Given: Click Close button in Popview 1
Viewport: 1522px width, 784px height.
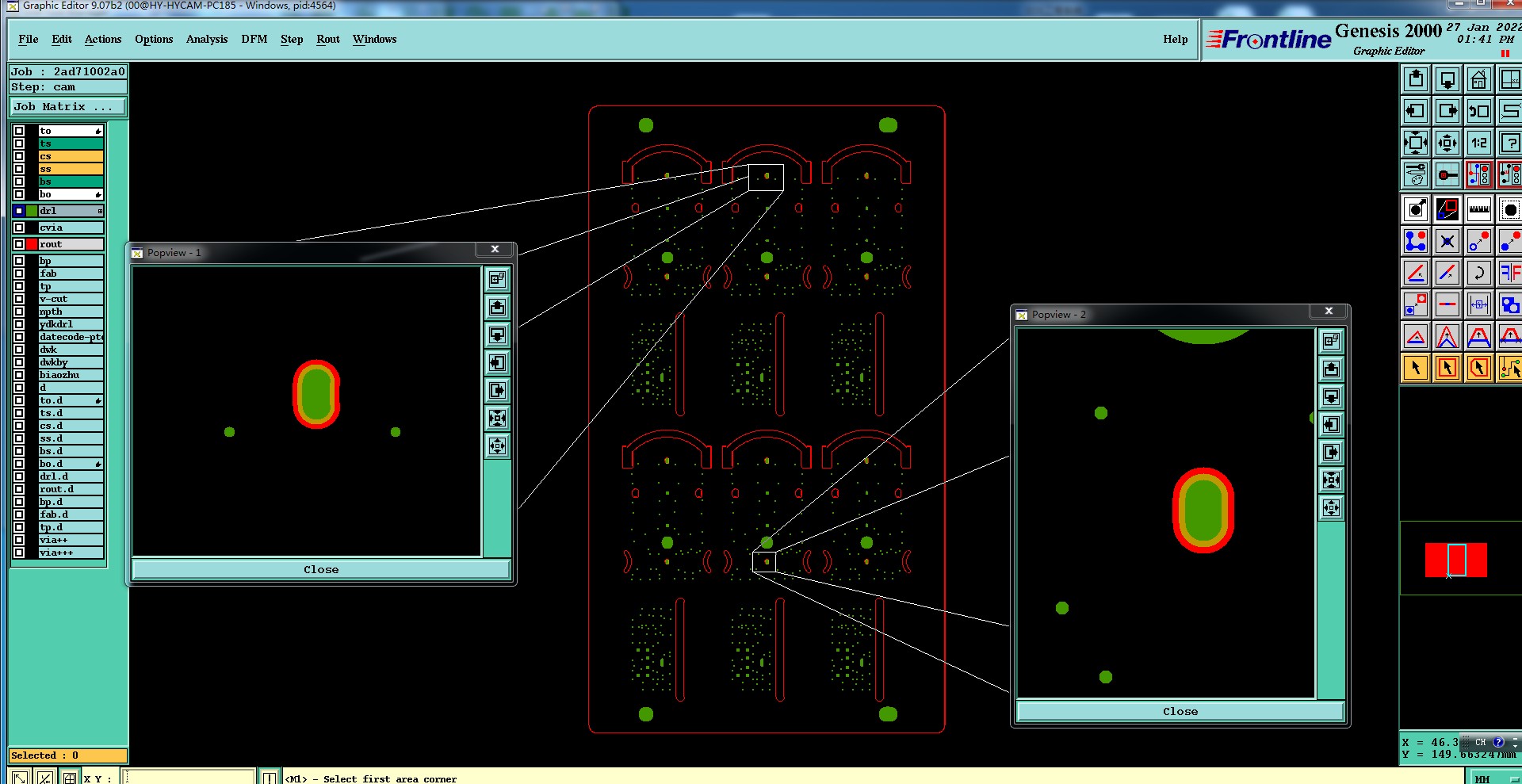Looking at the screenshot, I should (321, 569).
